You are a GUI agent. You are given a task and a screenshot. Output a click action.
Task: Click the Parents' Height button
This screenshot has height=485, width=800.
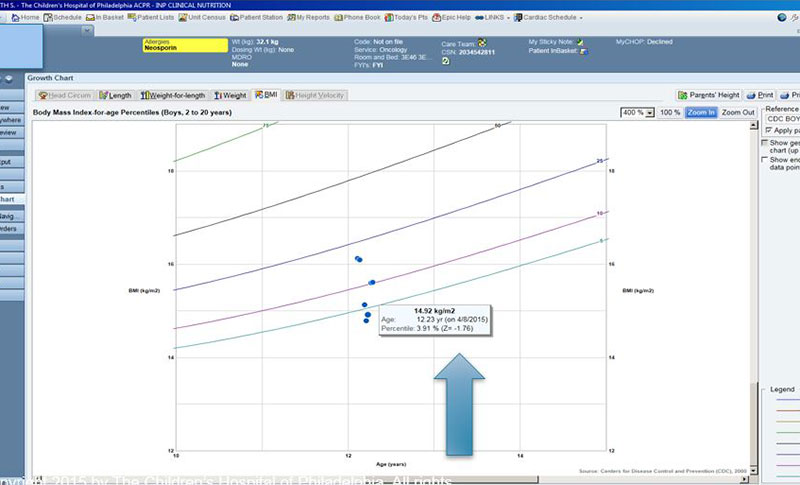[709, 95]
